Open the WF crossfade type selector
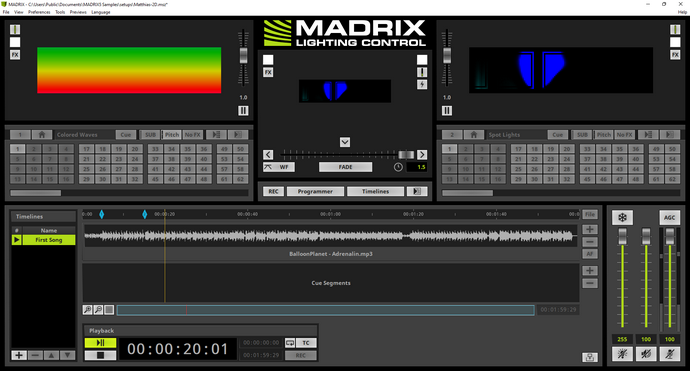This screenshot has height=371, width=690. pos(279,167)
